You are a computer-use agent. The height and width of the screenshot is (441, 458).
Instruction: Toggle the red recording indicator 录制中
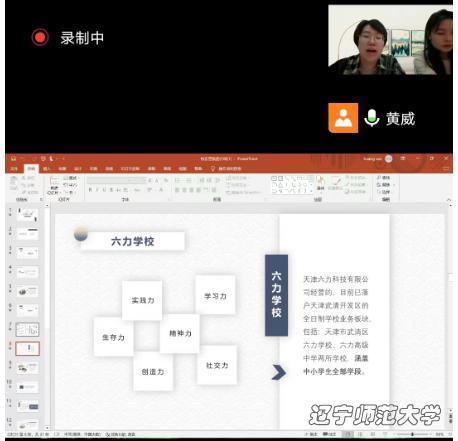point(40,37)
